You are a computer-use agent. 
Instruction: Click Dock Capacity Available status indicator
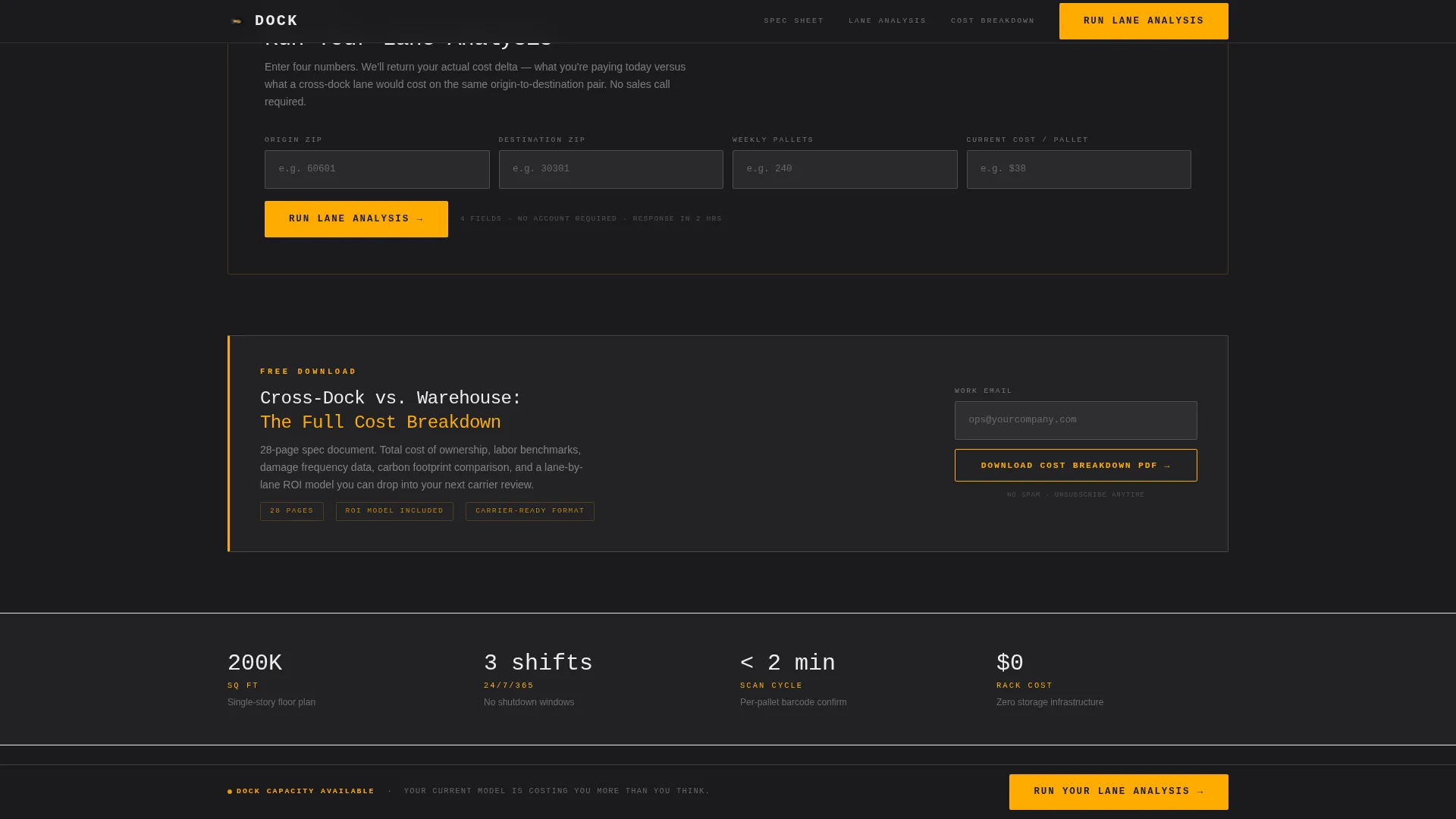301,792
